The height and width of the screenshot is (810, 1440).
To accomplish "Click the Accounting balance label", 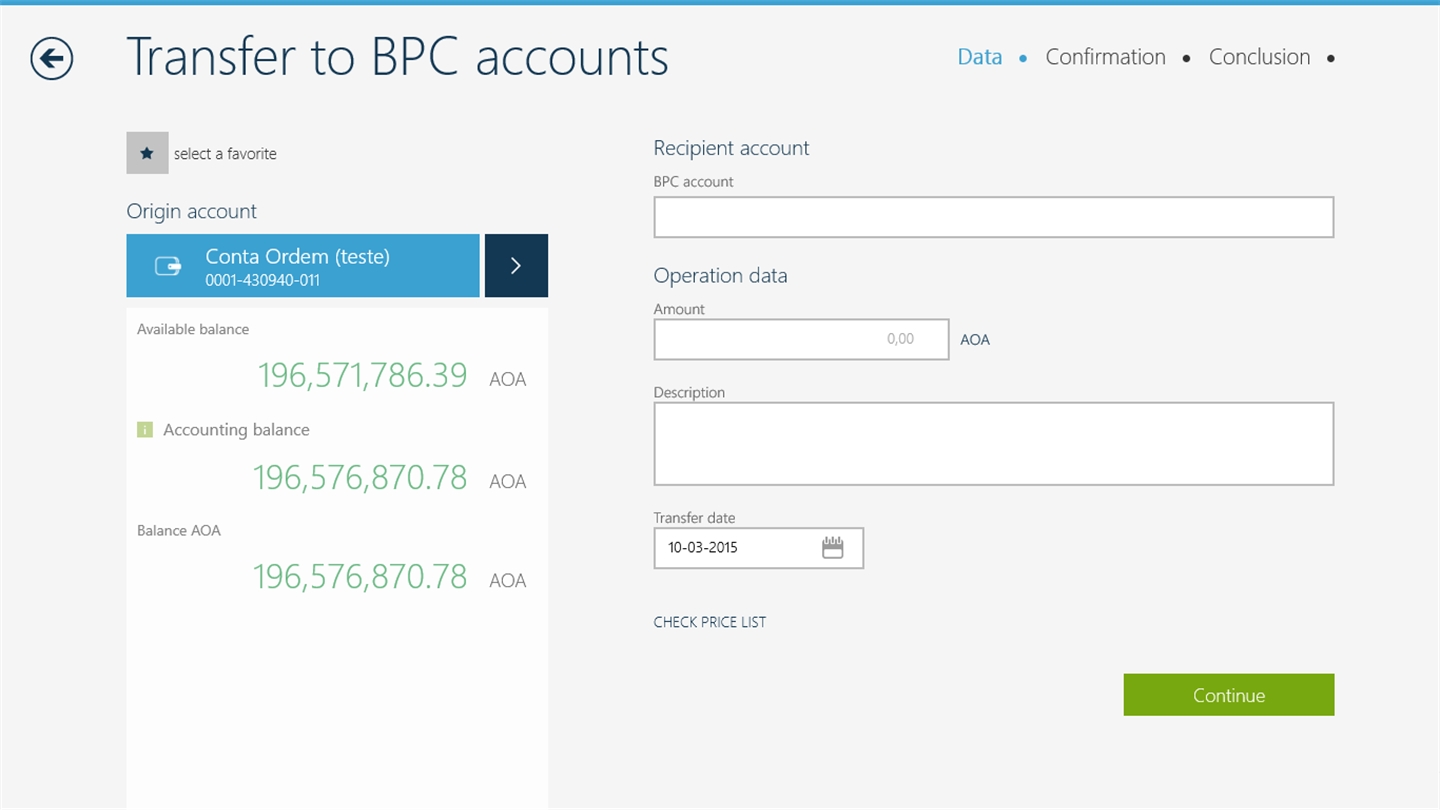I will pos(236,430).
